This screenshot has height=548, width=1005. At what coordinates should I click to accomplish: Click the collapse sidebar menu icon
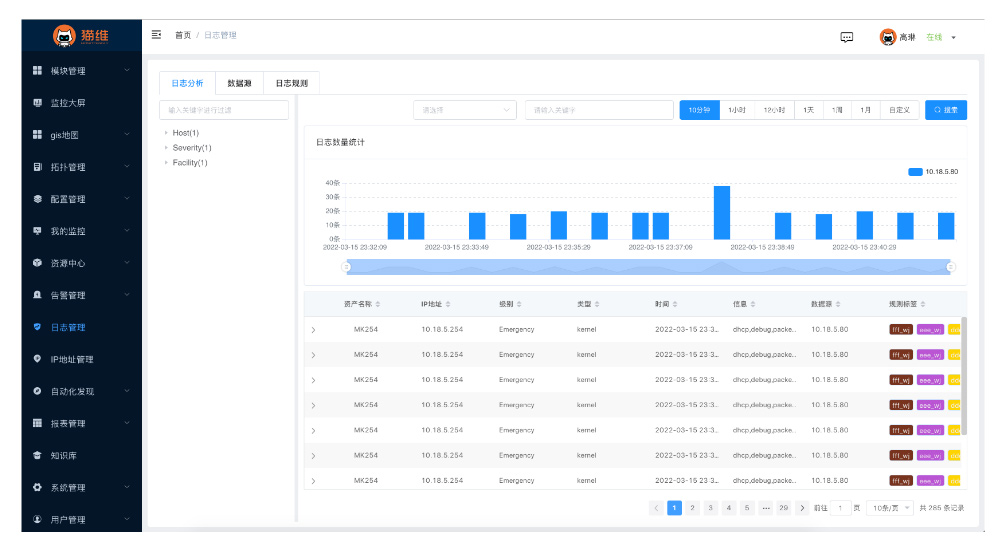[x=156, y=35]
